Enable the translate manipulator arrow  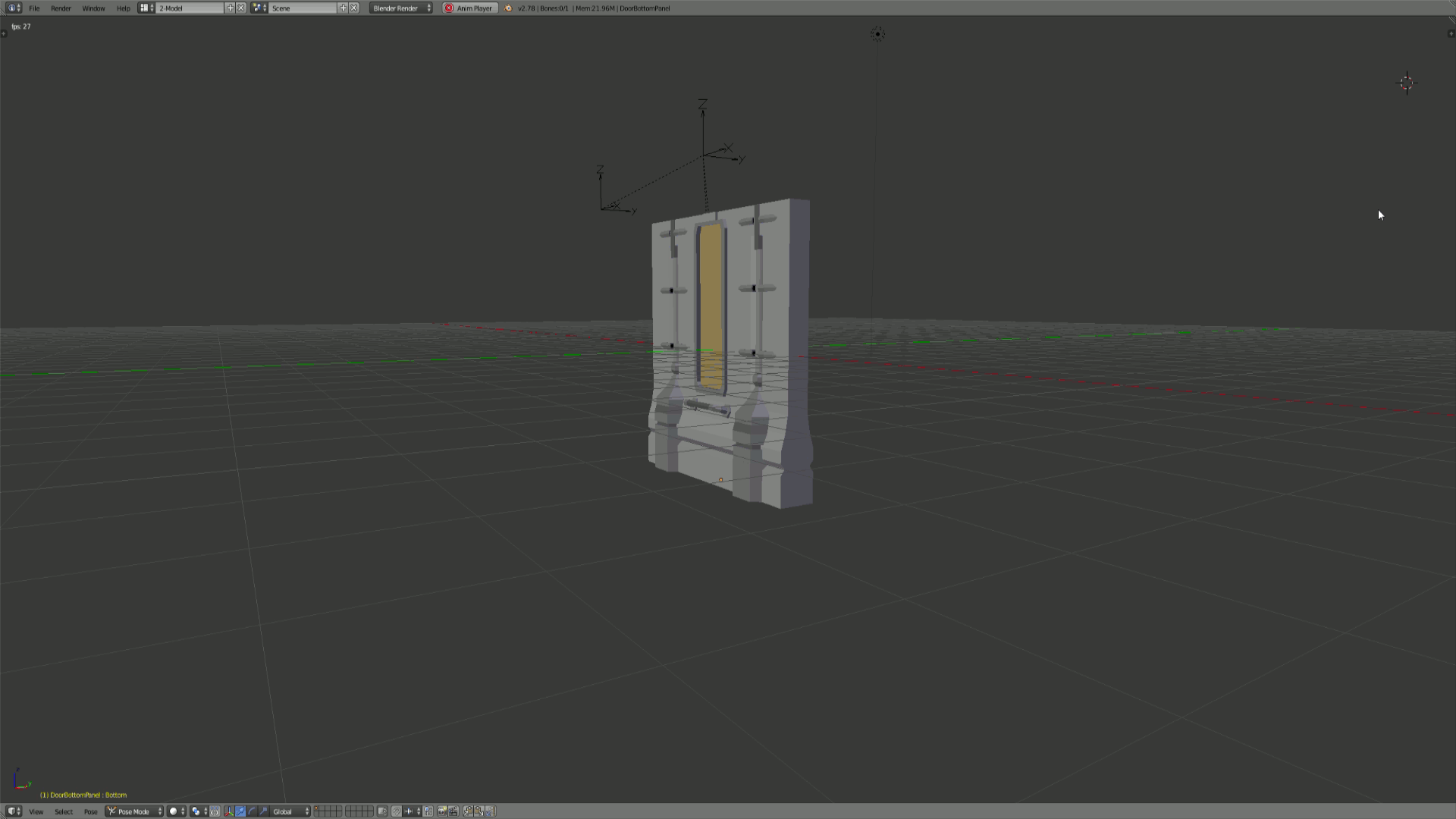click(x=240, y=811)
